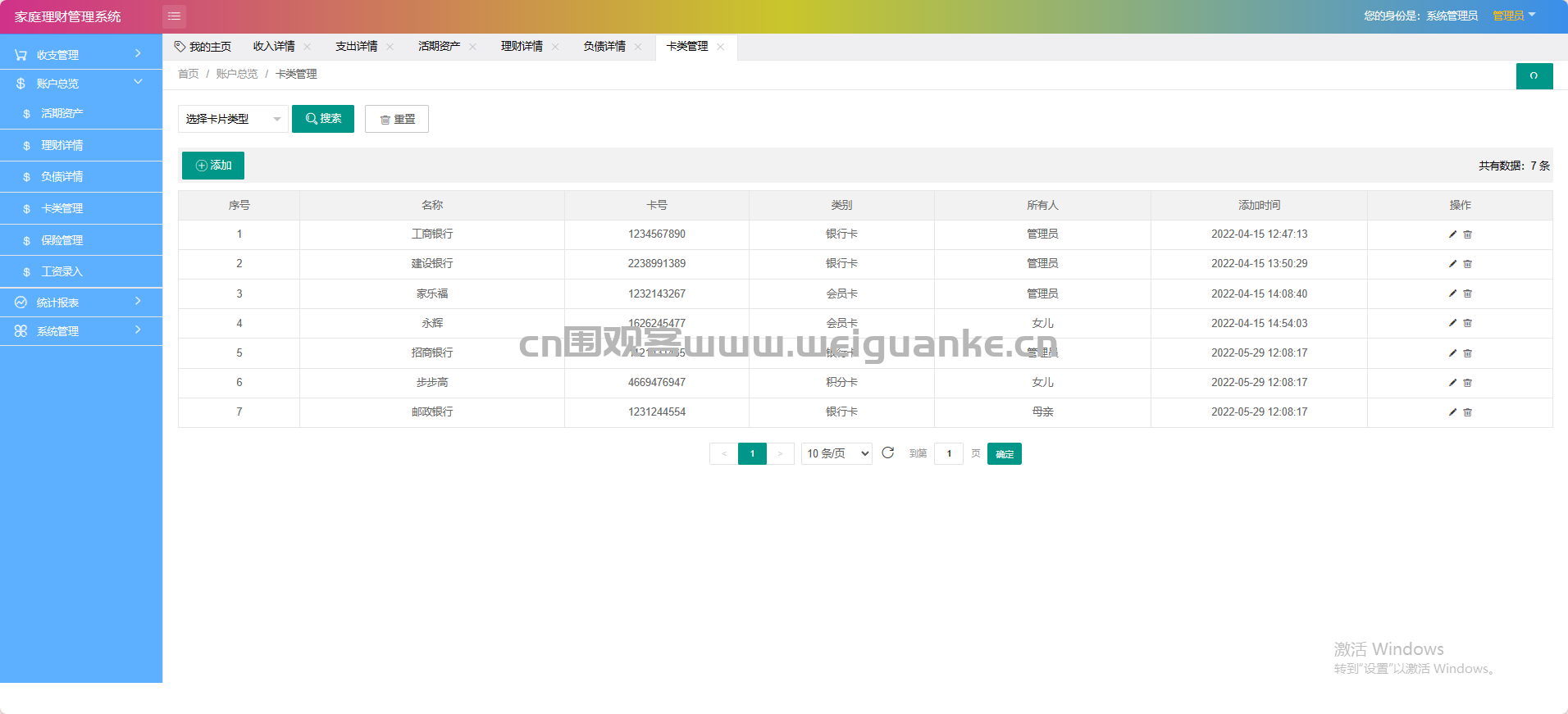1568x714 pixels.
Task: Delete the 招商银行 row trash icon
Action: coord(1468,353)
